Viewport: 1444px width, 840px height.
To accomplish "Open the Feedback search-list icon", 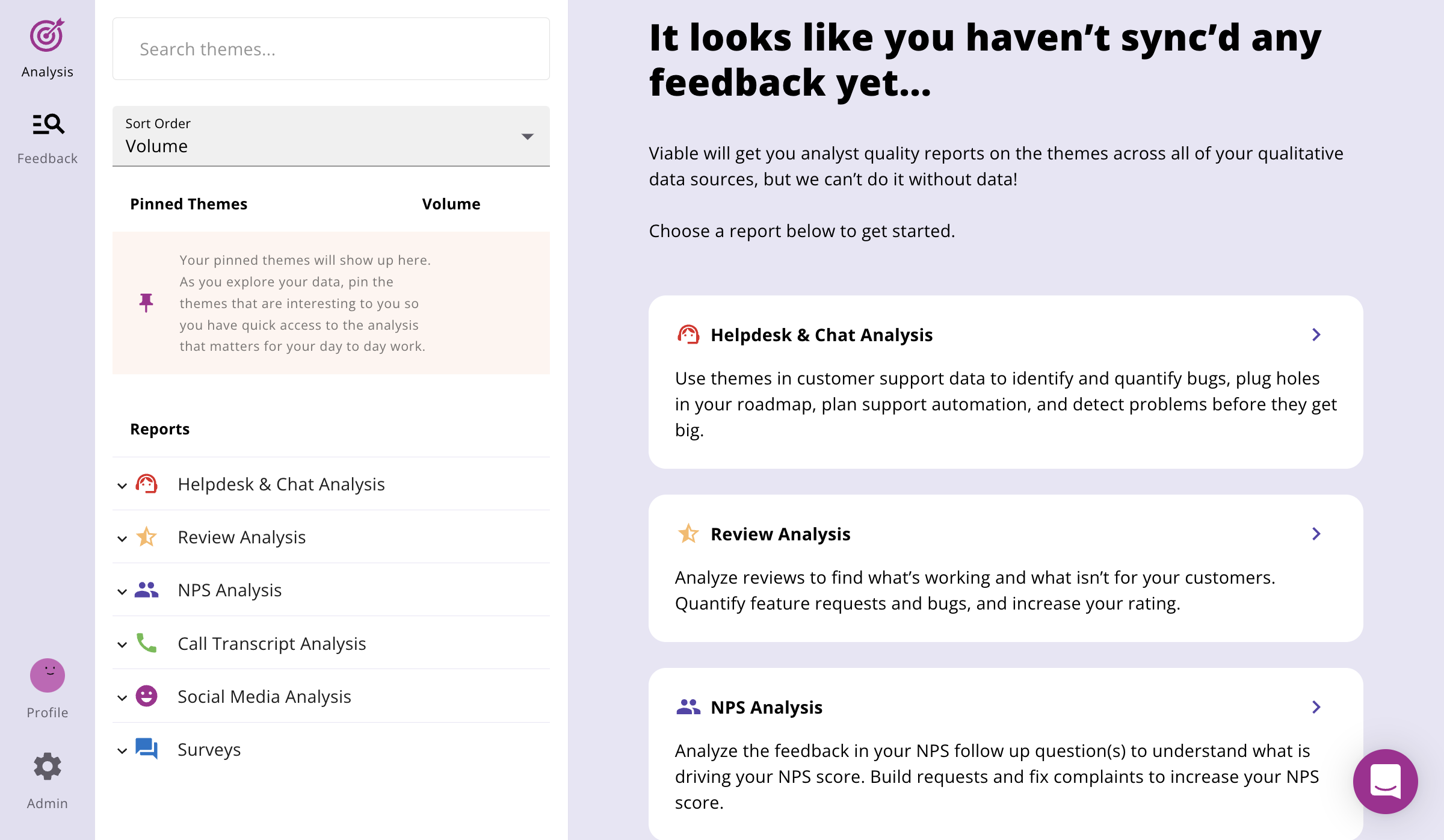I will tap(48, 124).
